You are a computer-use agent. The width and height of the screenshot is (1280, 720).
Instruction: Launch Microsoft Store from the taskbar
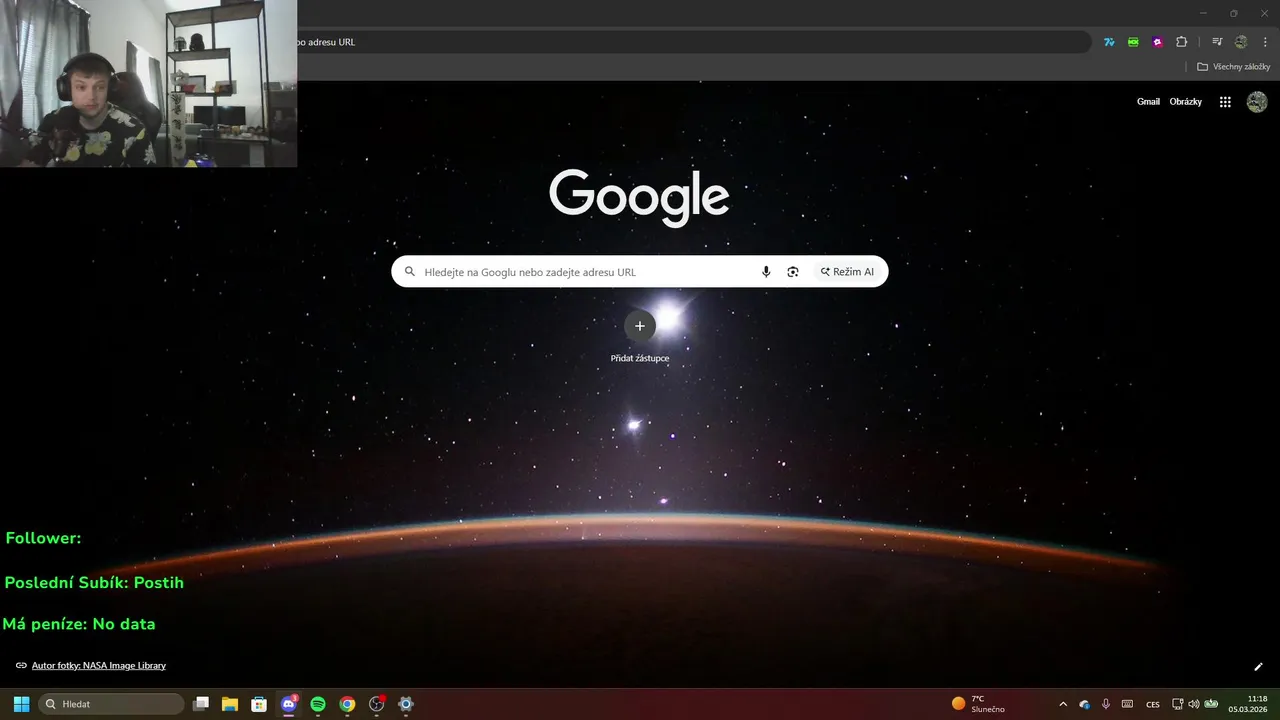[259, 704]
